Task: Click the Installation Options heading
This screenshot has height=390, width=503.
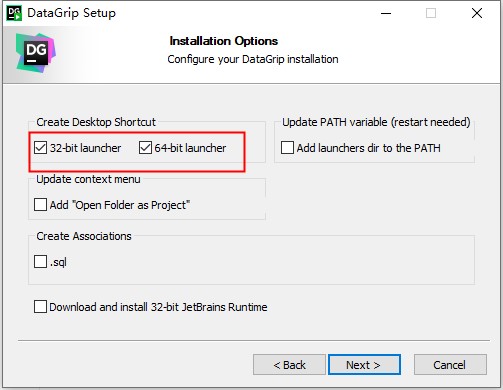Action: pyautogui.click(x=224, y=41)
